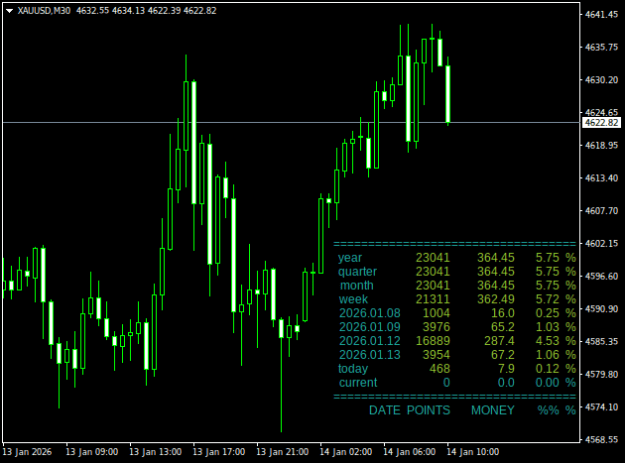Click the %% column header
The image size is (625, 463).
(x=548, y=410)
